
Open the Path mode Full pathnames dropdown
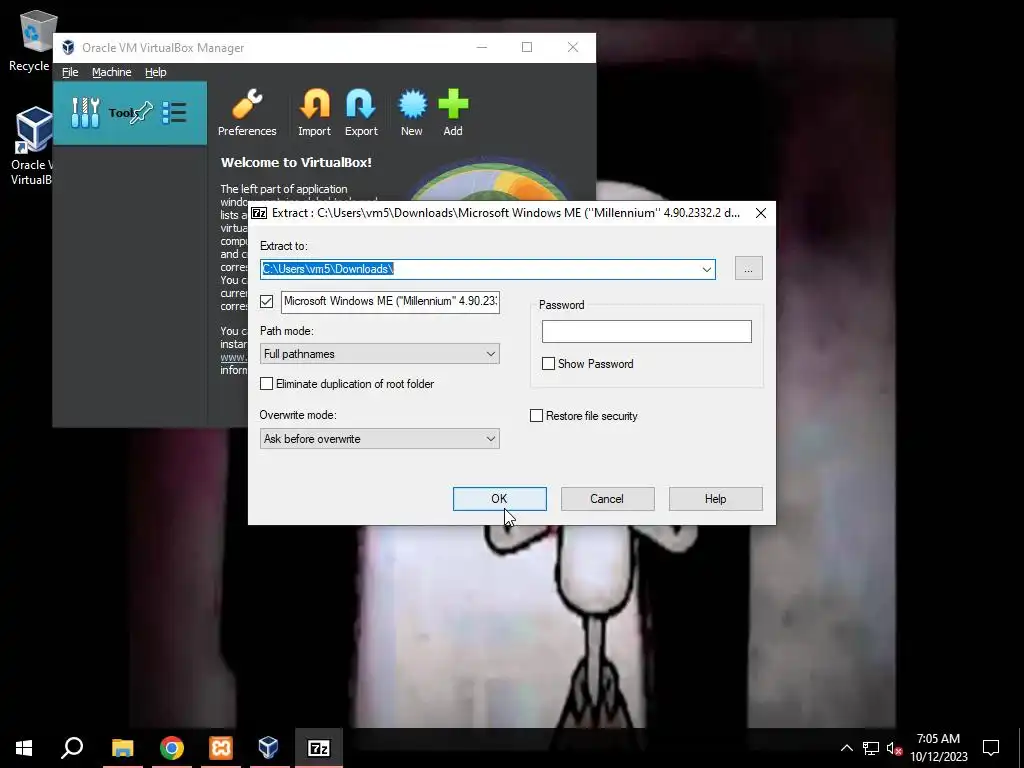pos(379,354)
